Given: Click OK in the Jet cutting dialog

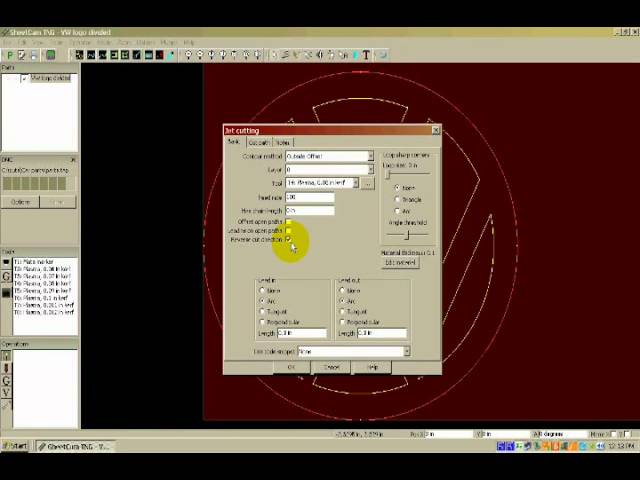Looking at the screenshot, I should point(291,367).
